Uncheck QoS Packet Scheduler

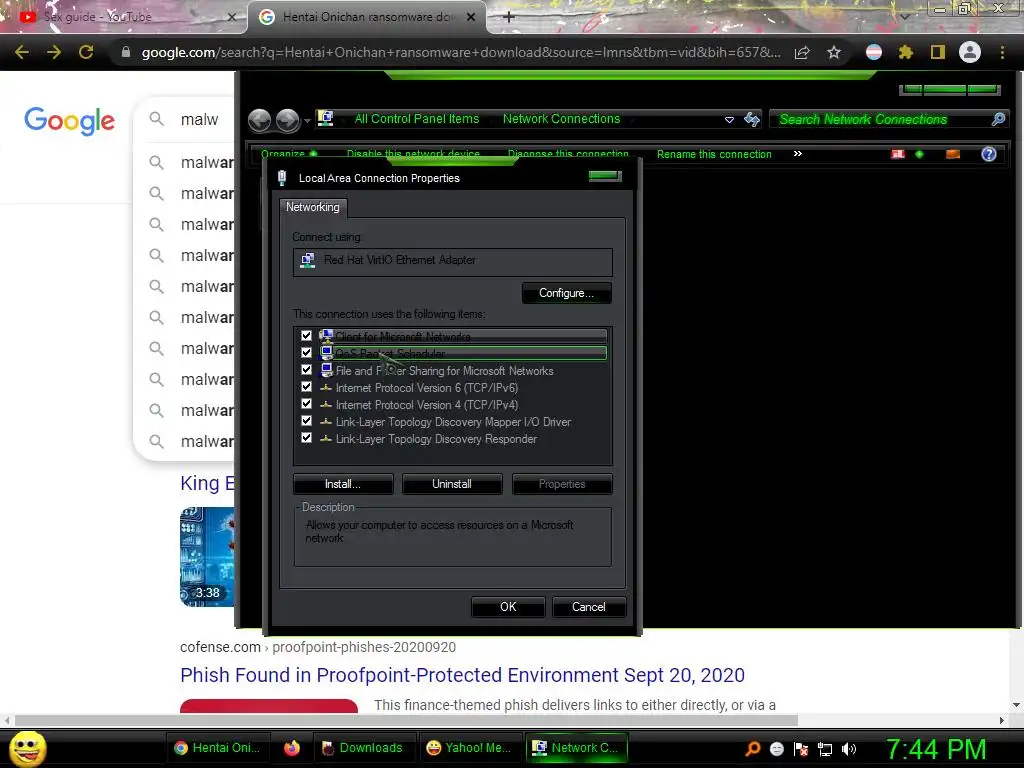pyautogui.click(x=306, y=353)
